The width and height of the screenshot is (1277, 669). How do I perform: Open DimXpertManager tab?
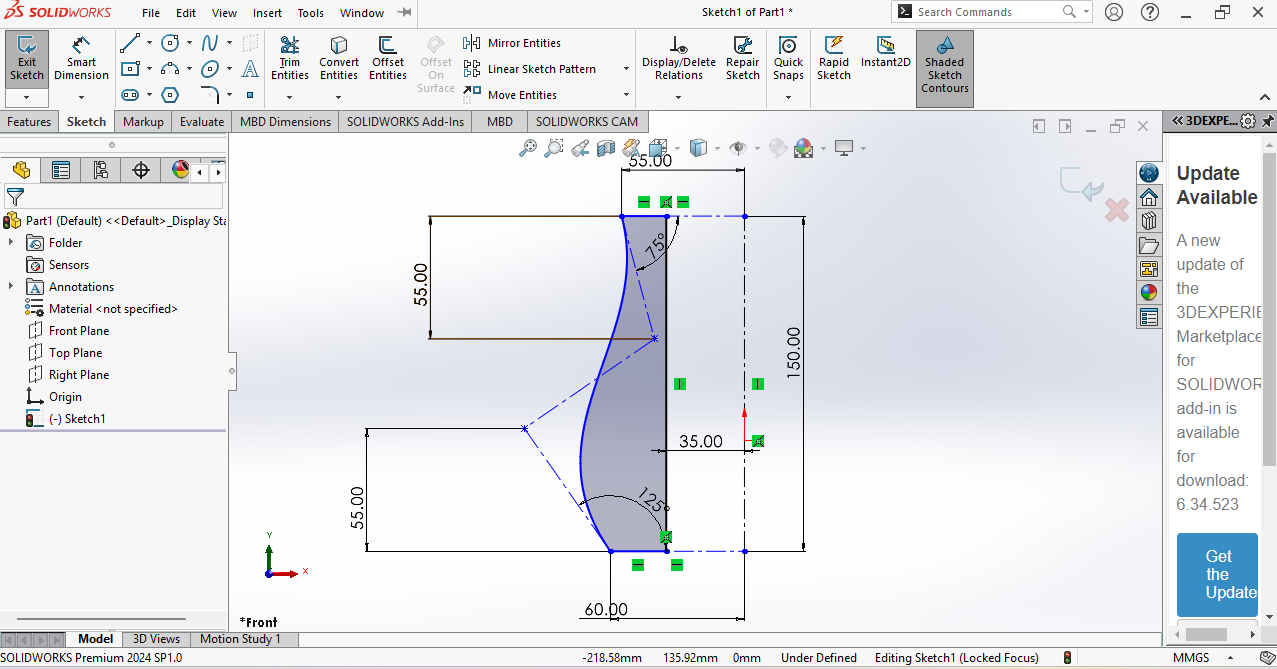[141, 170]
